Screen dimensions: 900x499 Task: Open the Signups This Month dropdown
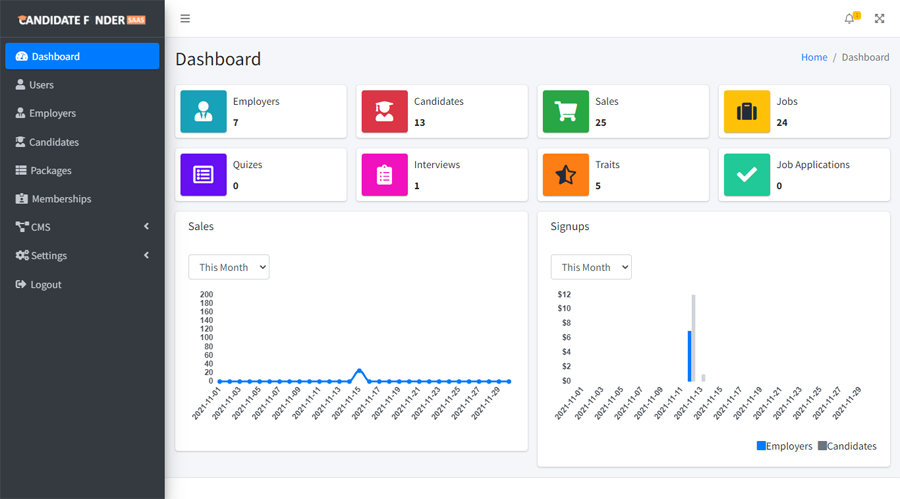pos(591,267)
